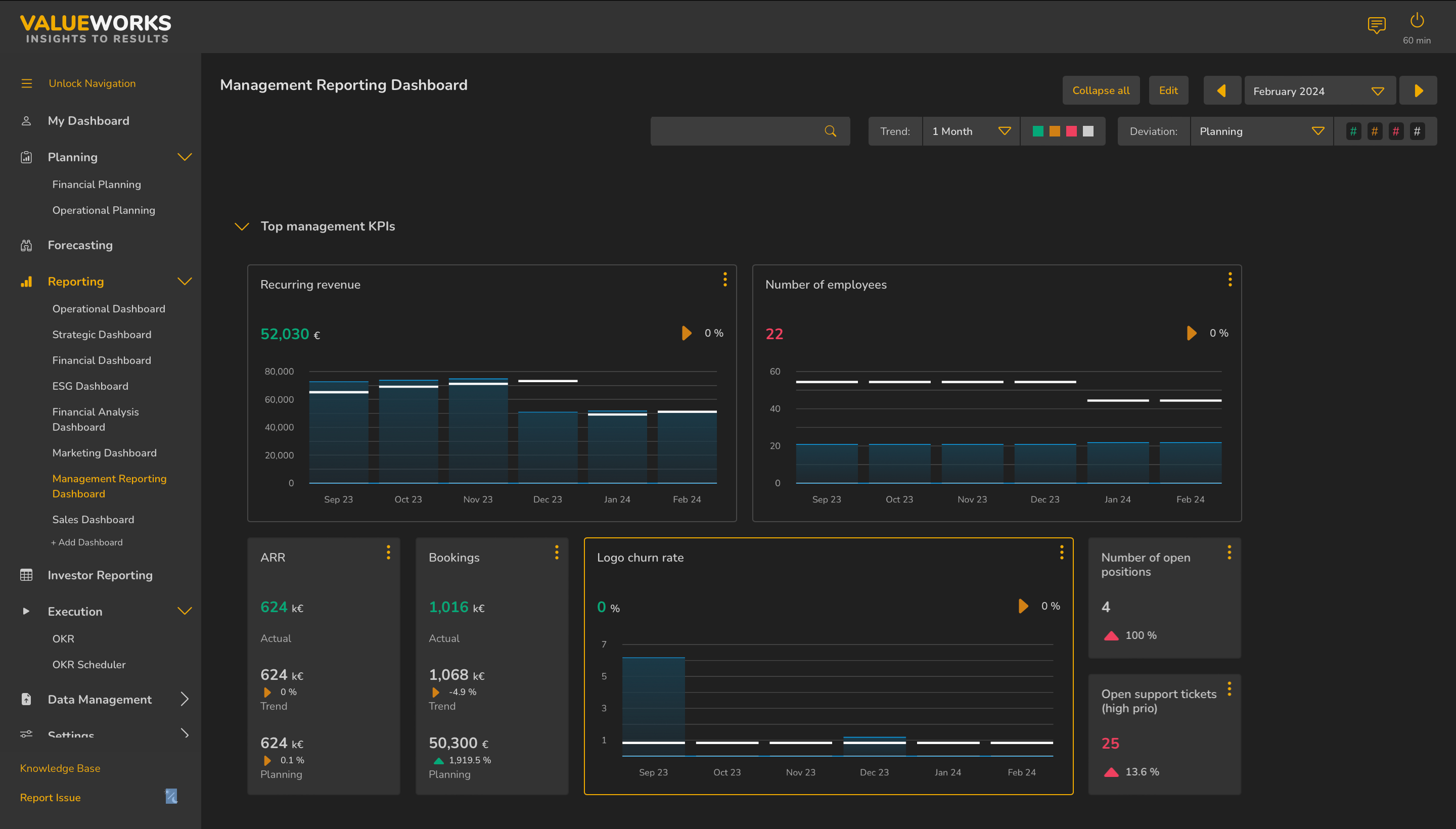This screenshot has height=829, width=1456.
Task: Click the green trend color swatch
Action: (x=1037, y=131)
